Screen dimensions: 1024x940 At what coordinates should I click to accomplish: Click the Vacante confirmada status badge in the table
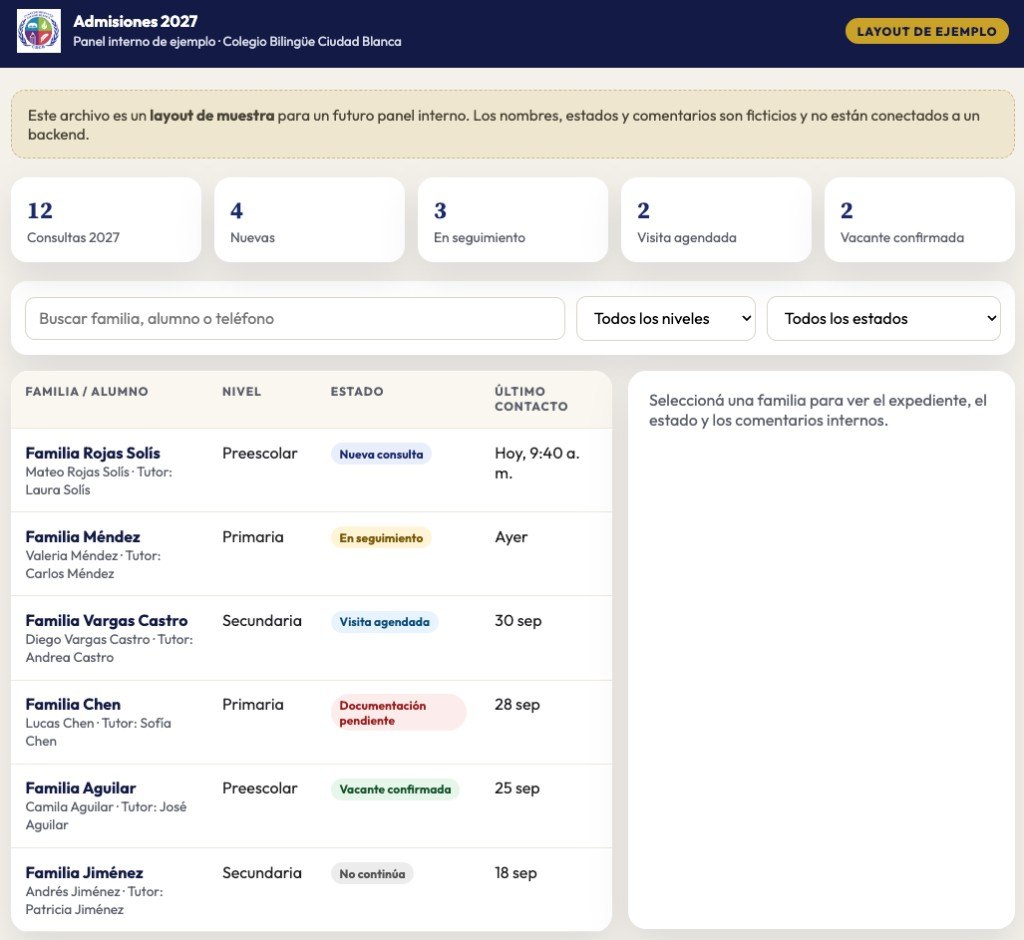[x=395, y=789]
